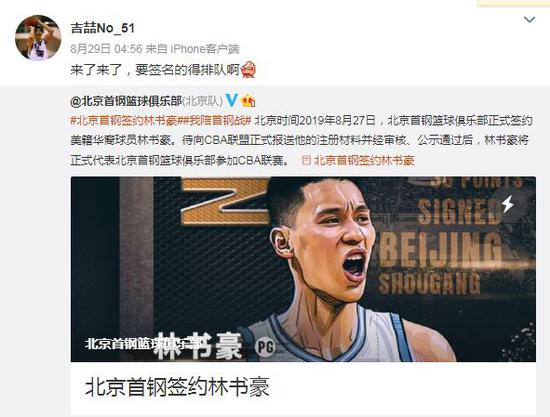Open the article card title 北京首钢签约林书豪
The width and height of the screenshot is (550, 417).
(x=177, y=387)
